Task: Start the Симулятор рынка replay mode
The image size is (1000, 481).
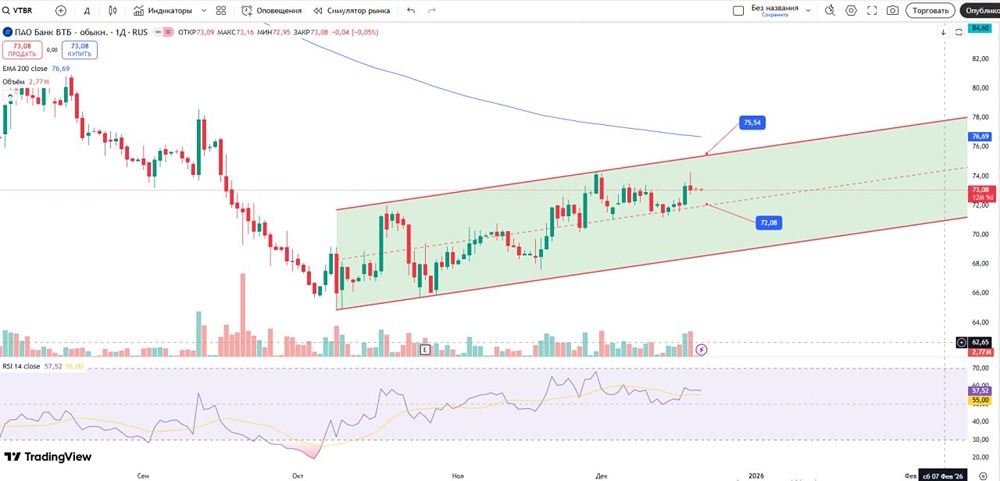Action: 351,10
